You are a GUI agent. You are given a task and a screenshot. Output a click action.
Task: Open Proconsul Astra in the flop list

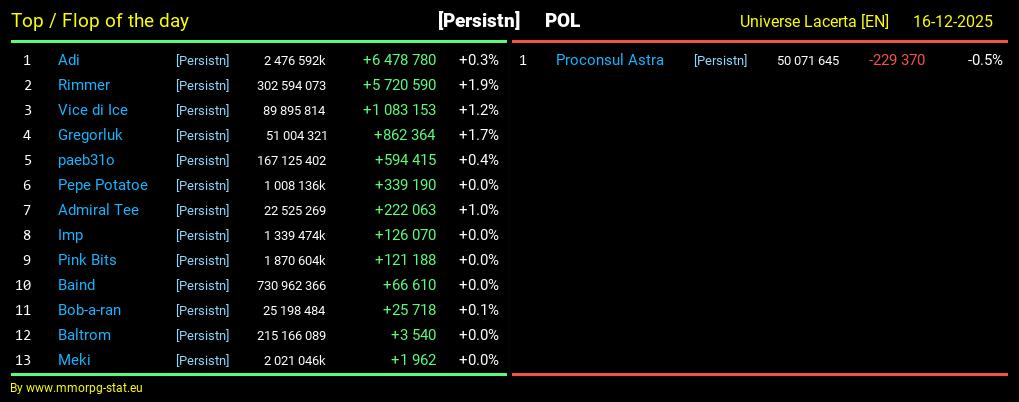(609, 60)
